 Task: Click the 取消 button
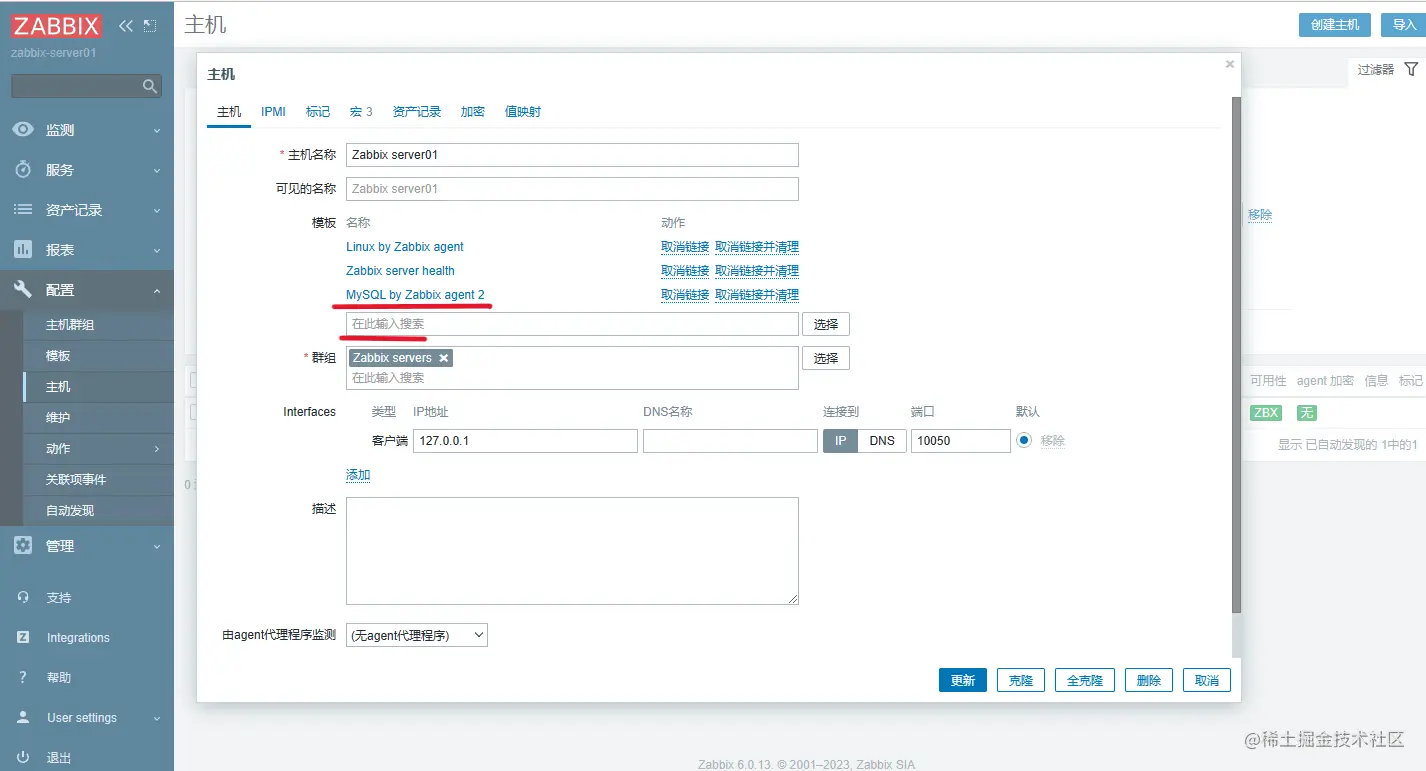[x=1207, y=680]
